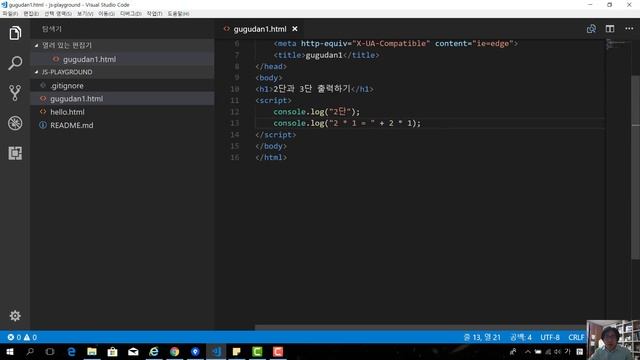Open the Source Control view
The height and width of the screenshot is (360, 640).
15,93
